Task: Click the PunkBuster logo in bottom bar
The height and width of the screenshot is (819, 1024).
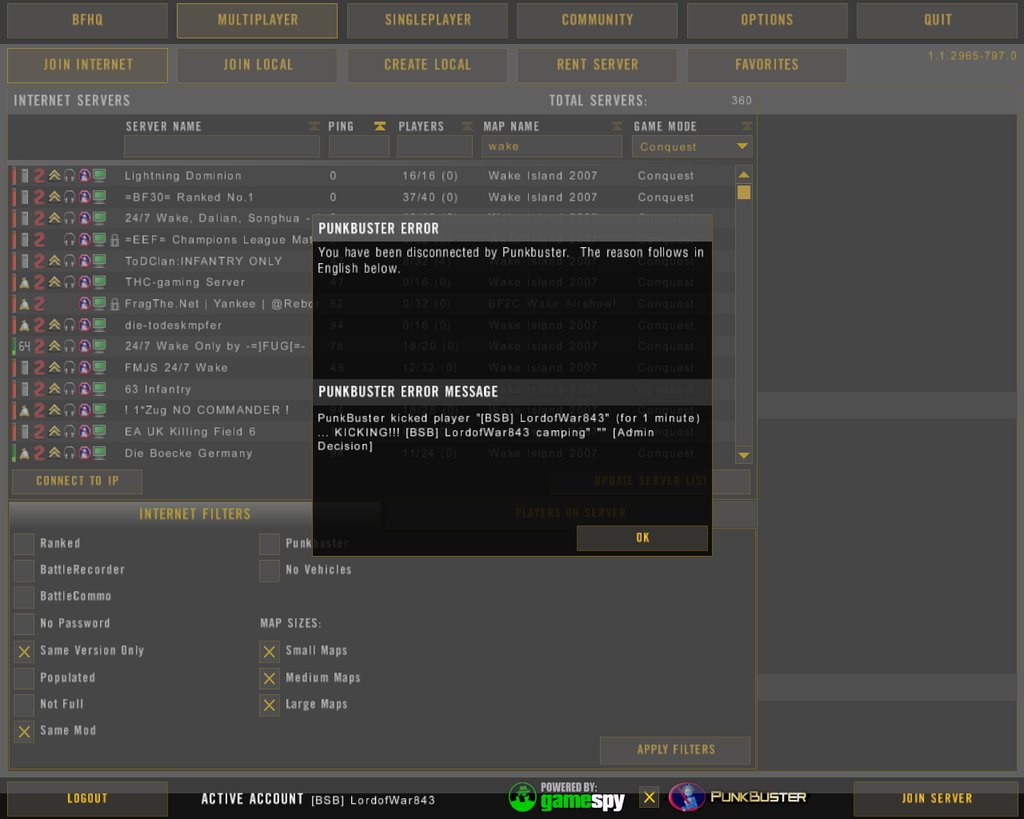Action: [738, 797]
